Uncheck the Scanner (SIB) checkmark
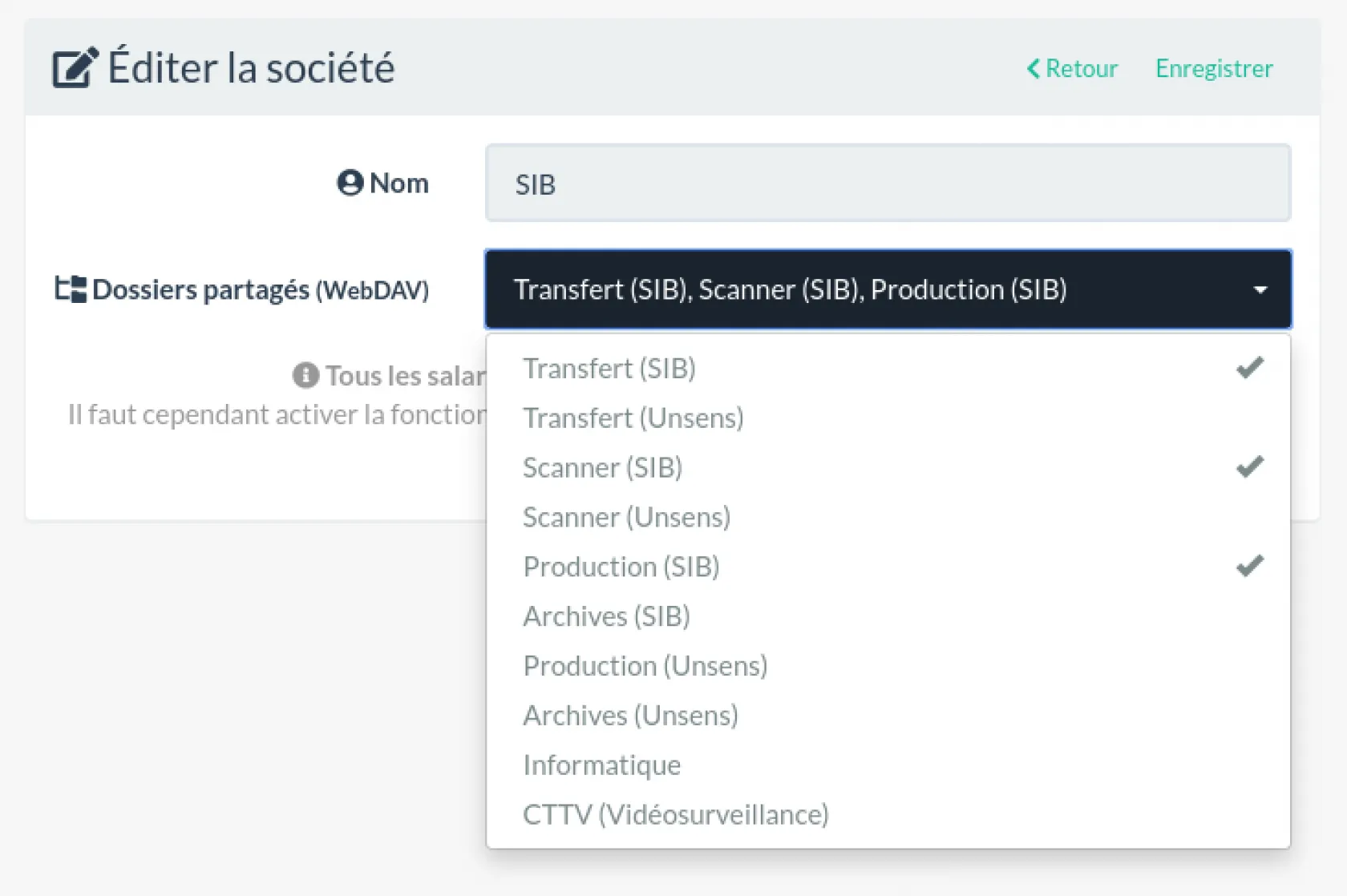This screenshot has width=1347, height=896. (1249, 467)
